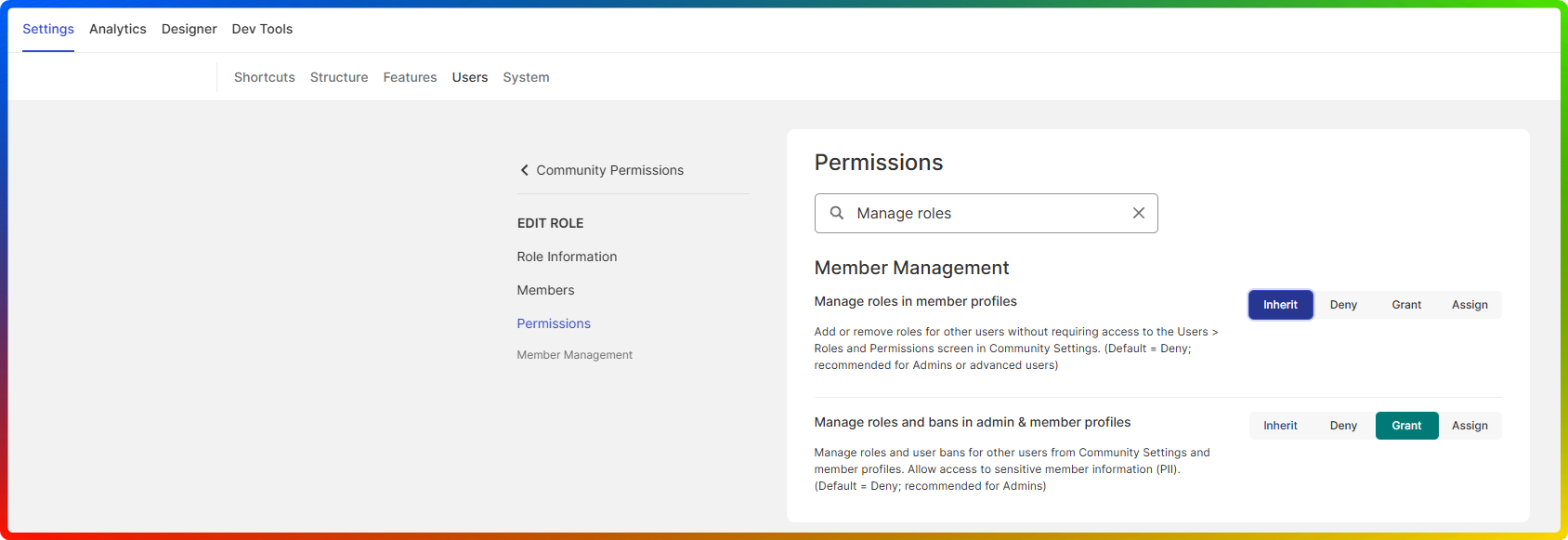Deny the manage roles and bans permission
The height and width of the screenshot is (540, 1568).
pos(1343,426)
